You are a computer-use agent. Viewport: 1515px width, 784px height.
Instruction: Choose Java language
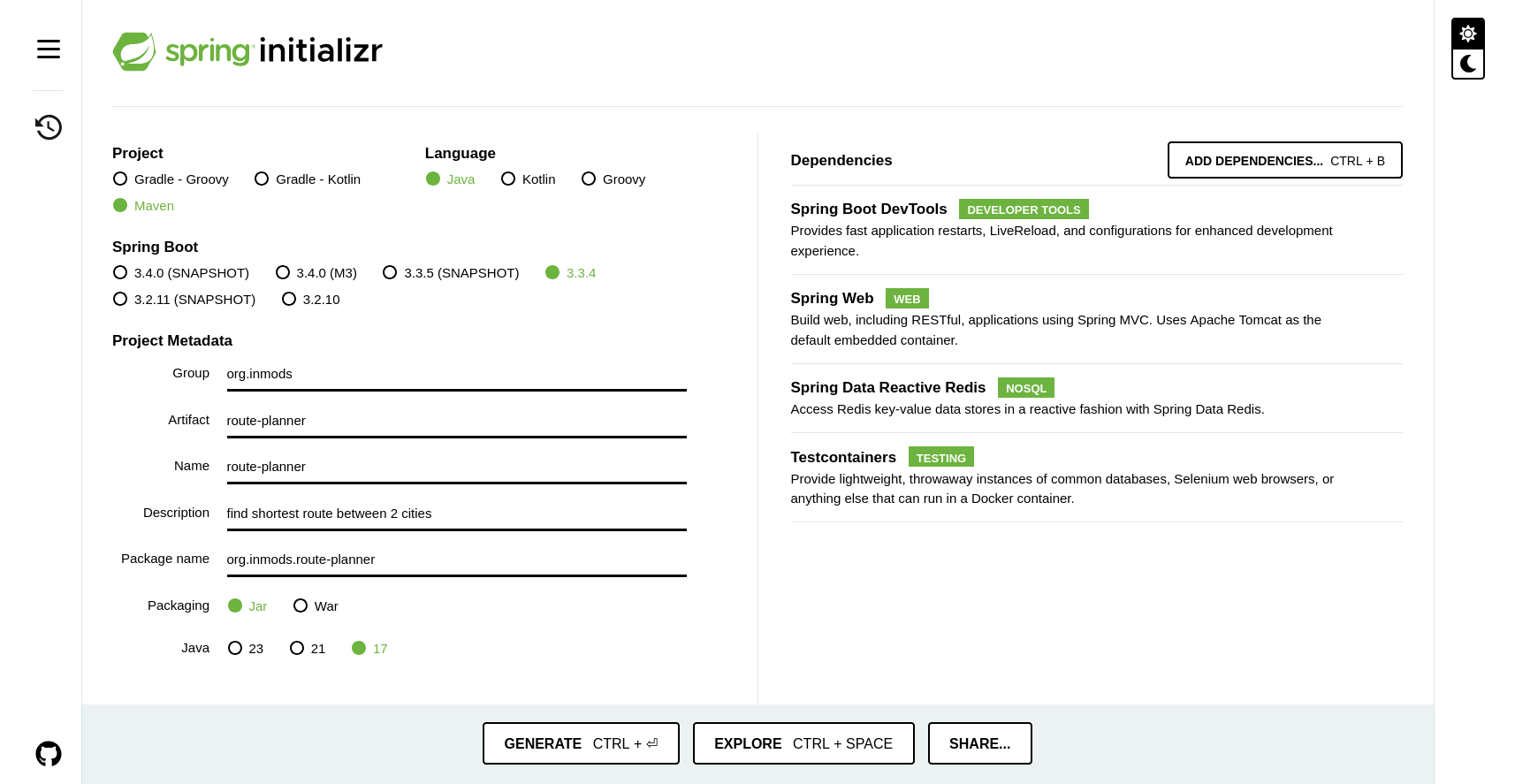(450, 179)
